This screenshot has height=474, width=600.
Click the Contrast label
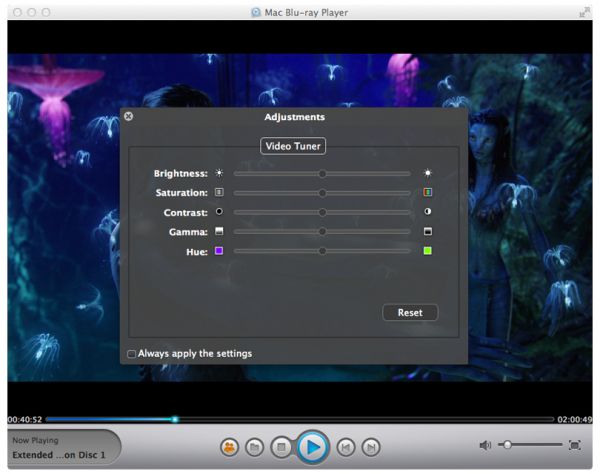coord(186,213)
